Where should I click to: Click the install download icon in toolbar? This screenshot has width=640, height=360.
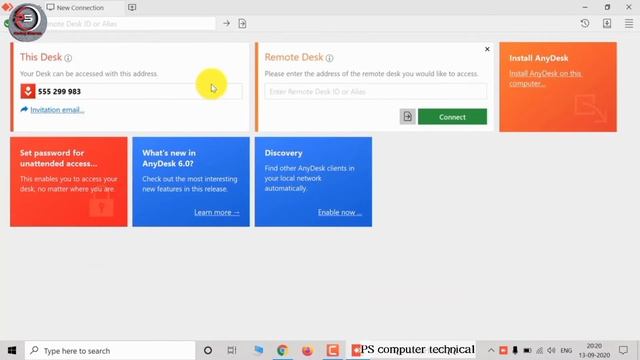pos(607,23)
